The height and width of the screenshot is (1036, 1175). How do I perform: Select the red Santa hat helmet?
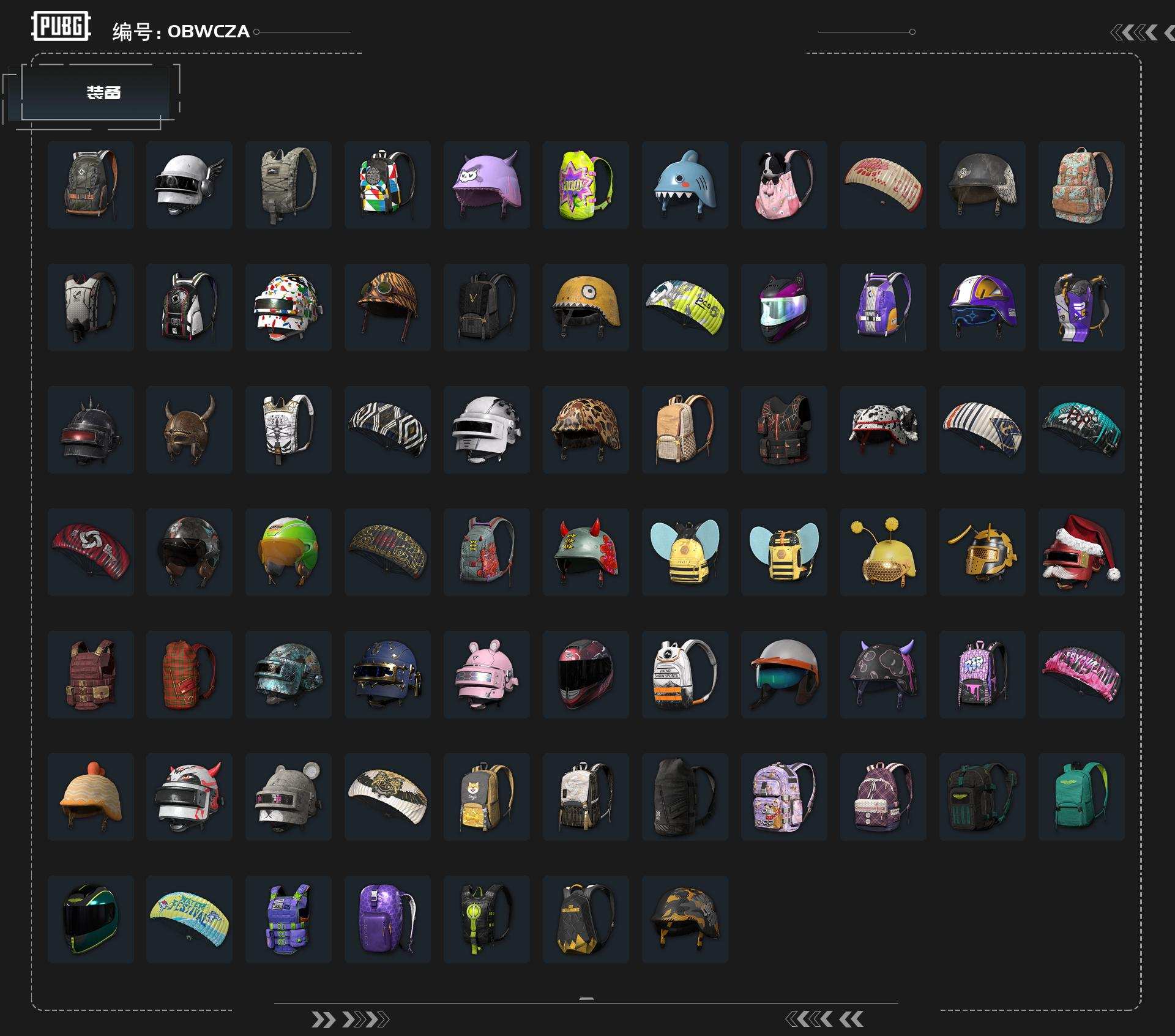[1081, 552]
